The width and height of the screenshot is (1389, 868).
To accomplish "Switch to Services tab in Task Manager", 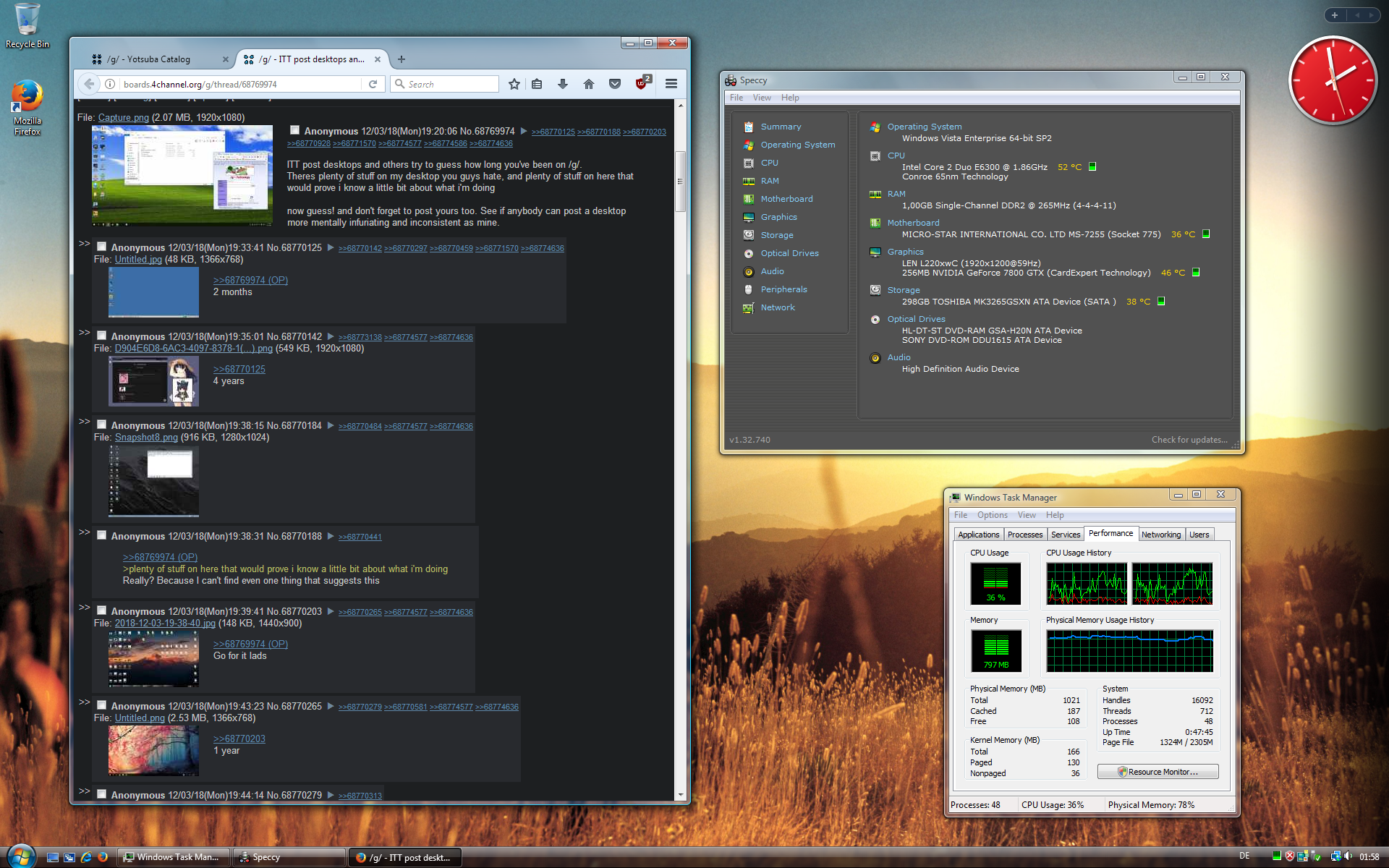I will pyautogui.click(x=1066, y=535).
